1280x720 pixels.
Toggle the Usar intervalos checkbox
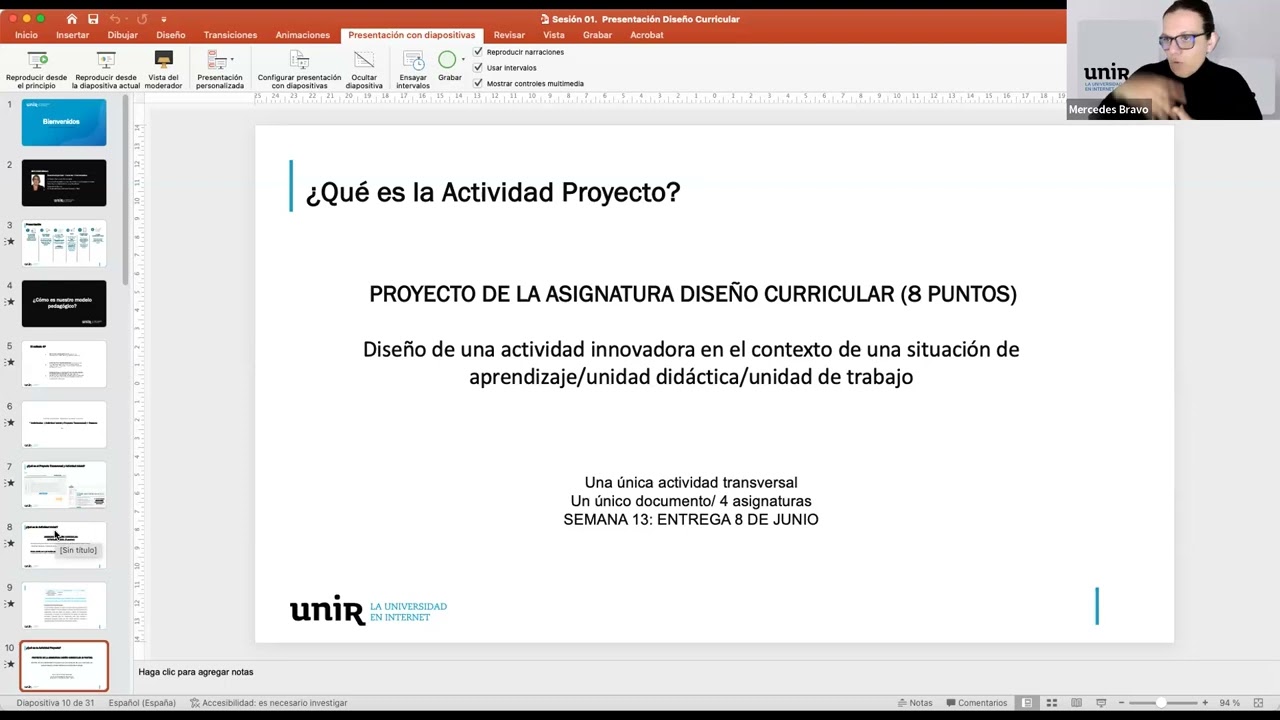[478, 67]
